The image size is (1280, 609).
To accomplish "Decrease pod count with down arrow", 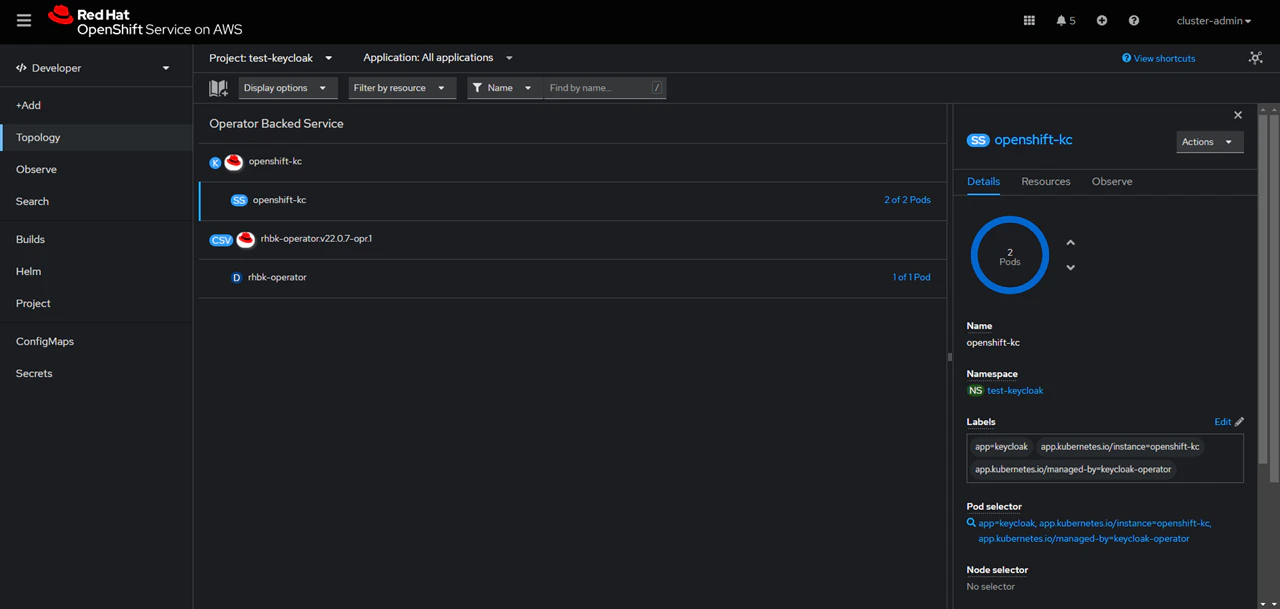I will click(x=1070, y=267).
